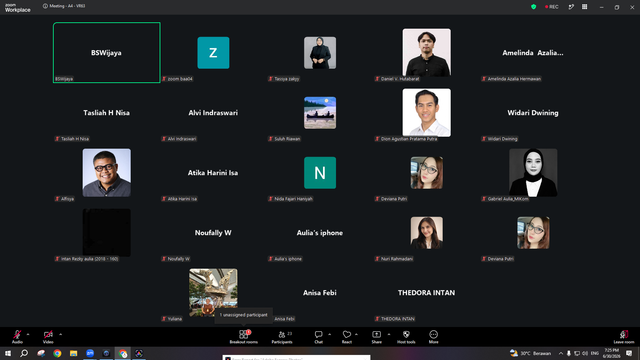Open the Participants list
Image resolution: width=640 pixels, height=360 pixels.
(282, 337)
